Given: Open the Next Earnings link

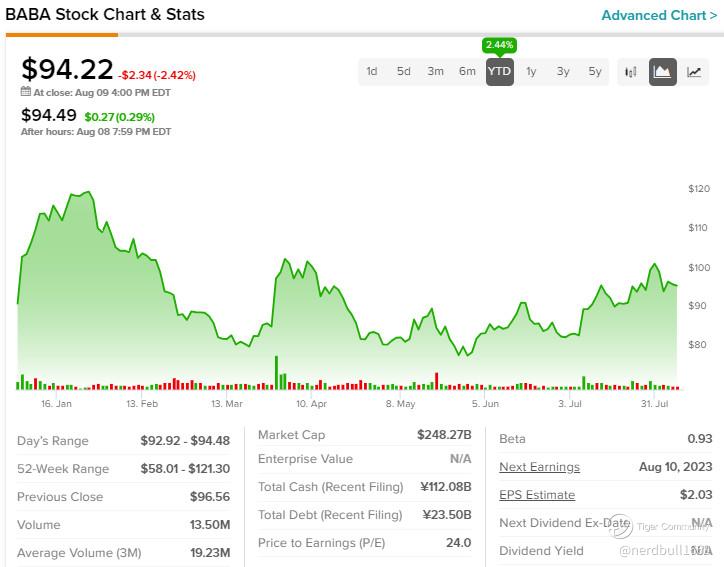Looking at the screenshot, I should (x=539, y=467).
